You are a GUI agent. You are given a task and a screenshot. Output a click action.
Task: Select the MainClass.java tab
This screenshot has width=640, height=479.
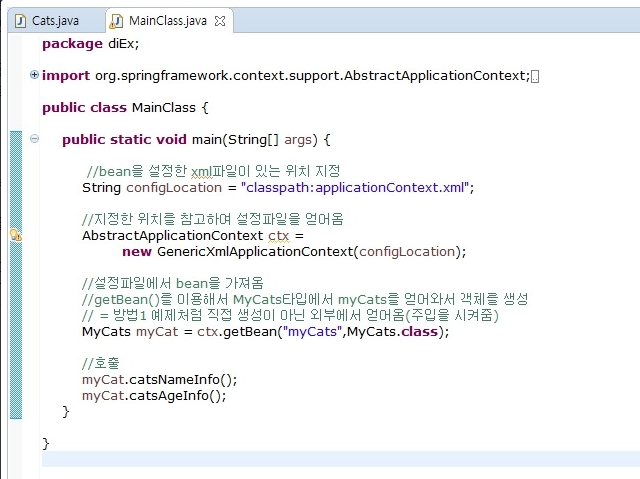[168, 21]
